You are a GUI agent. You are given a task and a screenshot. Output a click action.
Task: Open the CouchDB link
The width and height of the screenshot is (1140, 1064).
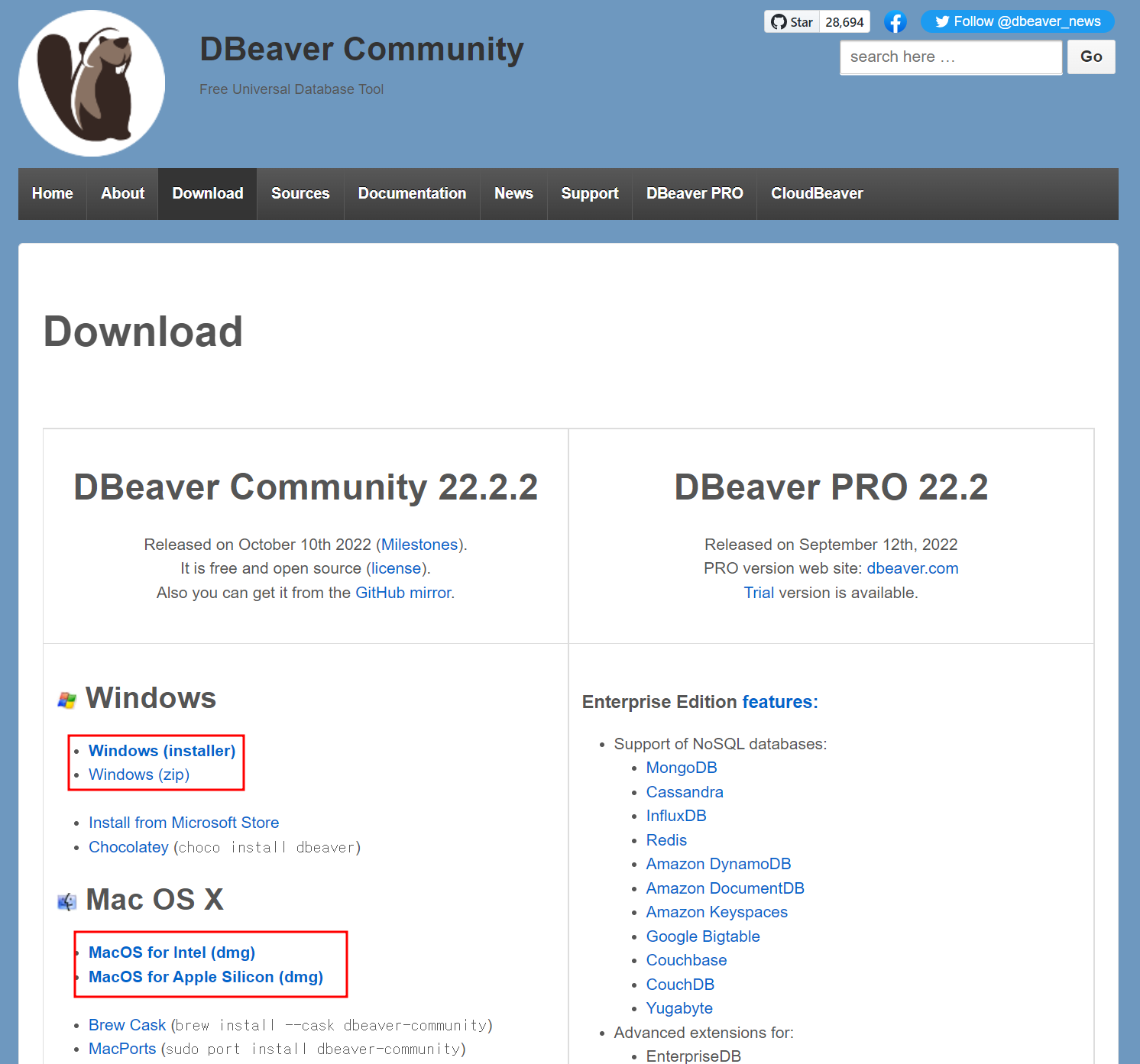tap(680, 985)
